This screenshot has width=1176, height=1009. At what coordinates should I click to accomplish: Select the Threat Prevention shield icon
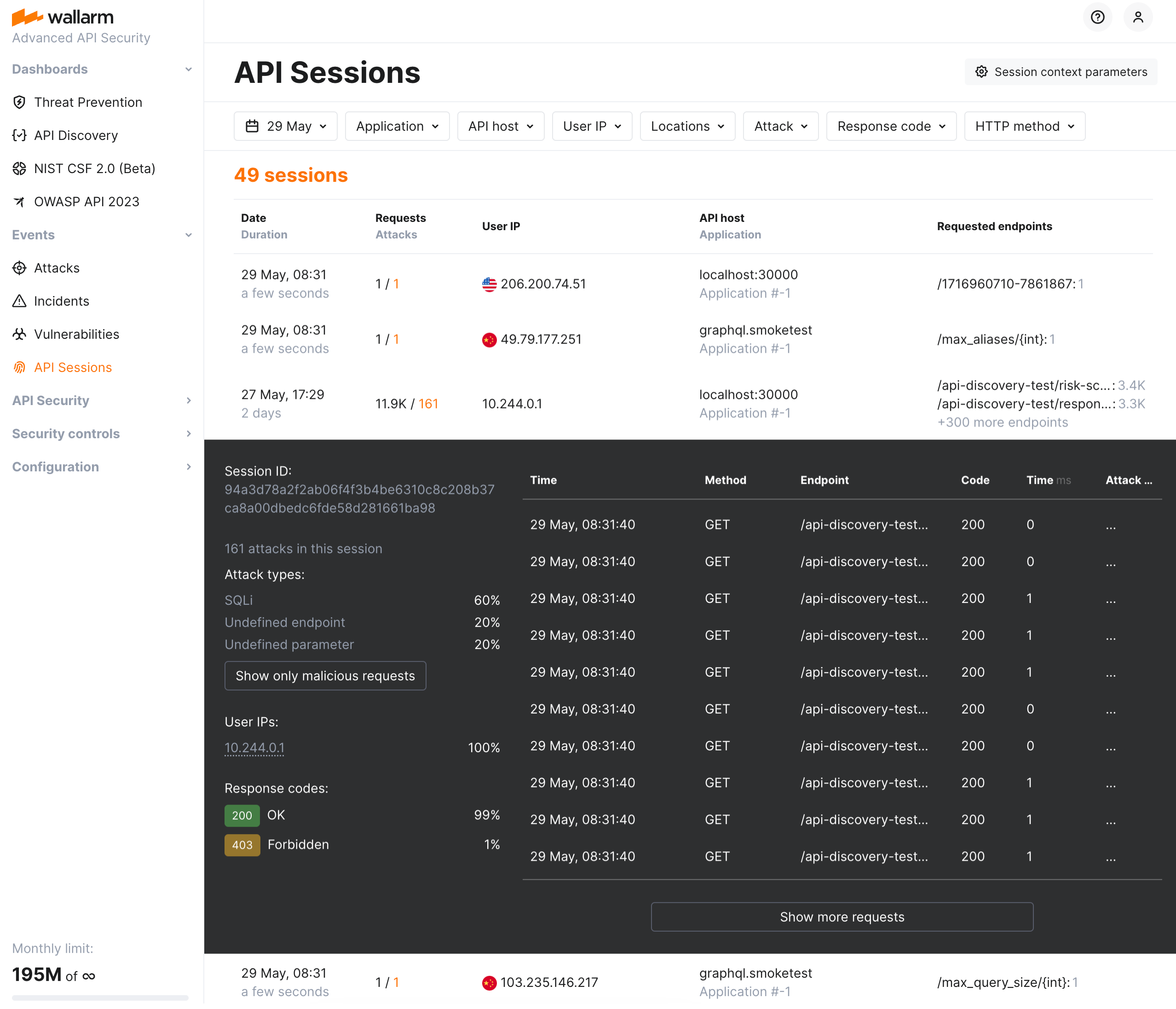click(x=20, y=102)
